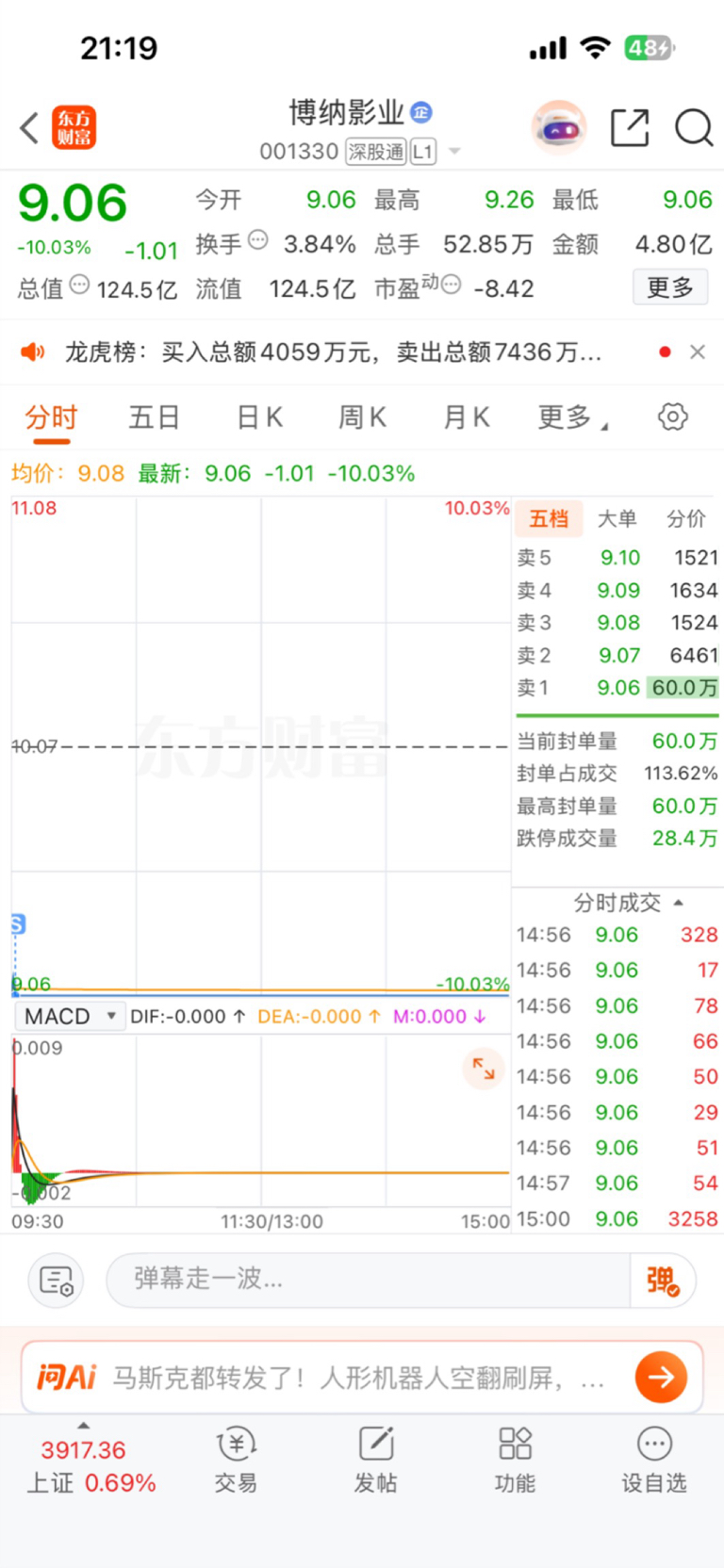This screenshot has width=724, height=1568.
Task: Open chart settings gear icon
Action: tap(672, 416)
